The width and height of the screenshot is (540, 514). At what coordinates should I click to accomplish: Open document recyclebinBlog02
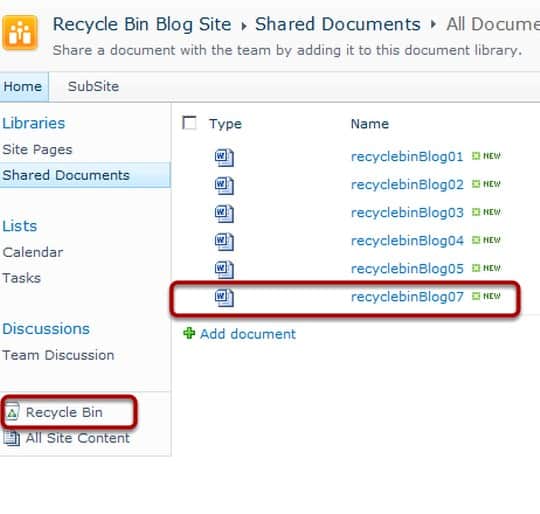coord(407,185)
